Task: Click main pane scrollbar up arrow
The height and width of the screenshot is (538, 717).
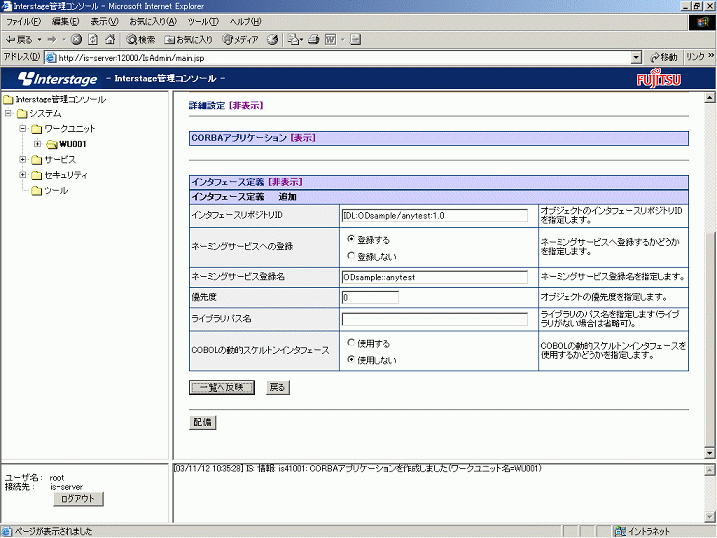Action: tap(709, 97)
